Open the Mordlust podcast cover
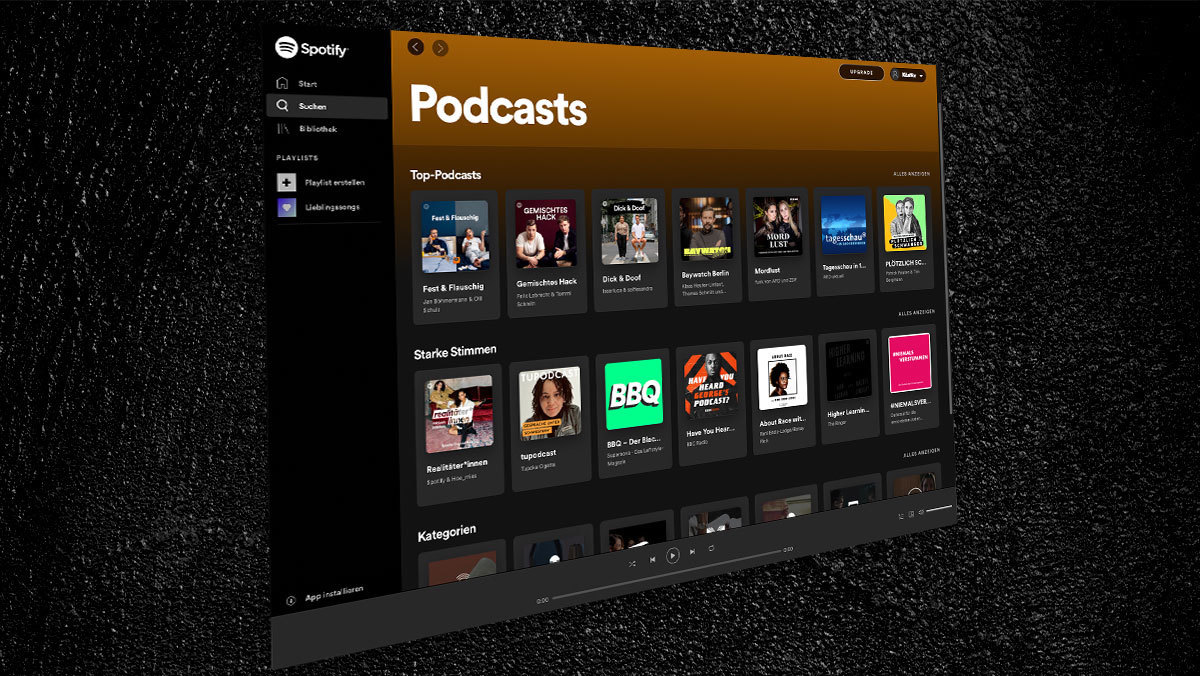Image resolution: width=1200 pixels, height=676 pixels. click(778, 227)
